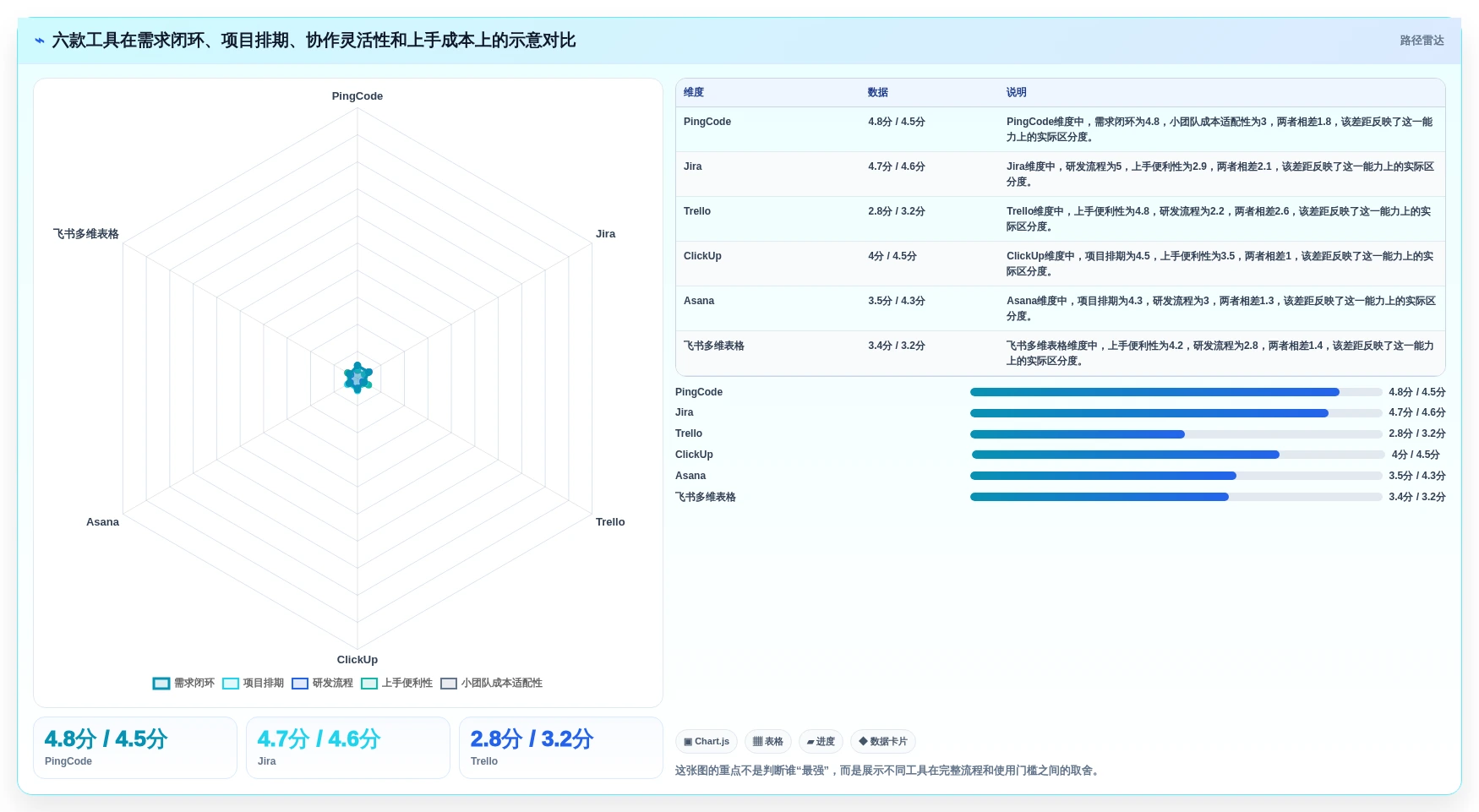Click the radar data polygon at center
This screenshot has width=1479, height=812.
click(358, 378)
